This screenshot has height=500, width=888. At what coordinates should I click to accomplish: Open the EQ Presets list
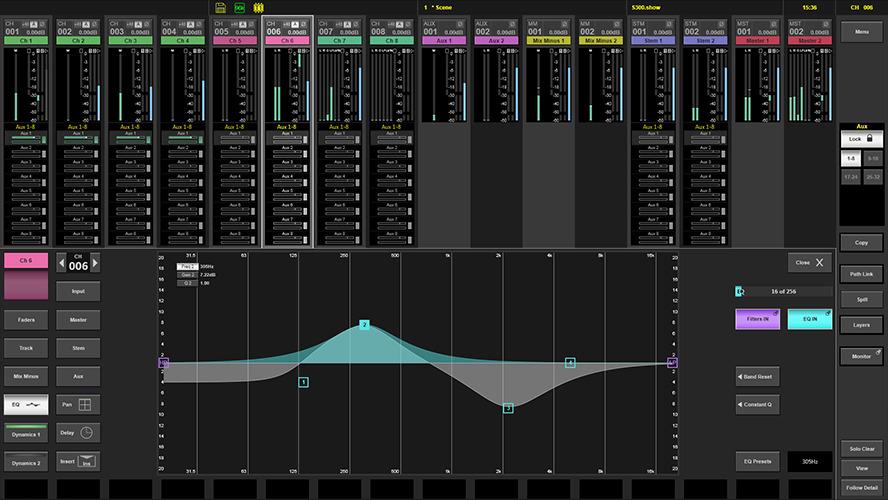(x=757, y=461)
